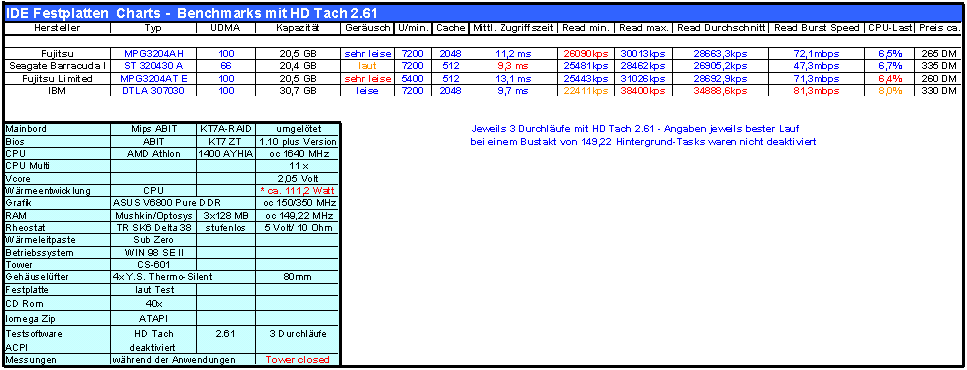Select the Mittl. Zugriffszeit column header
967x370 pixels.
pos(514,28)
